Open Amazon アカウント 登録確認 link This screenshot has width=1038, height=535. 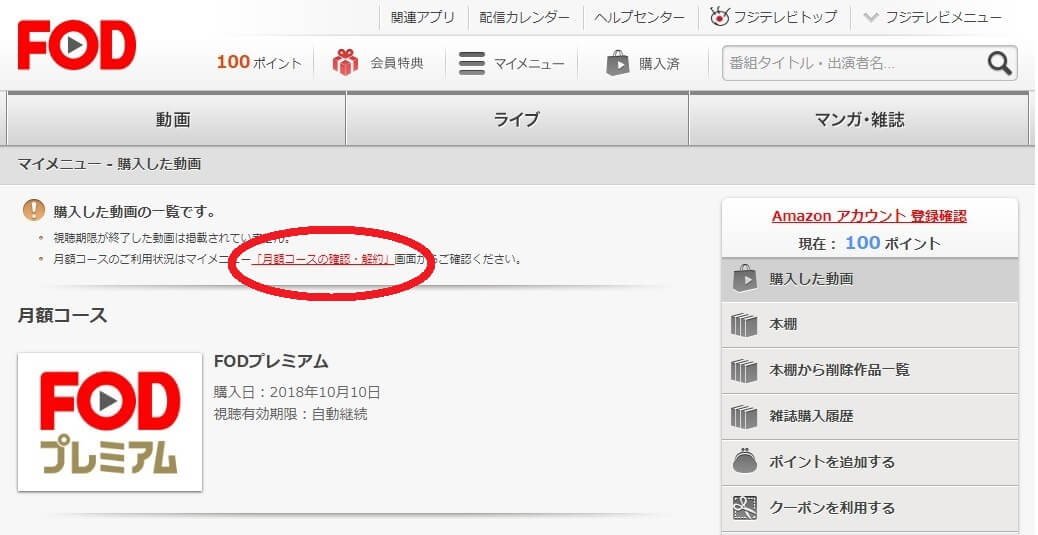(x=869, y=216)
